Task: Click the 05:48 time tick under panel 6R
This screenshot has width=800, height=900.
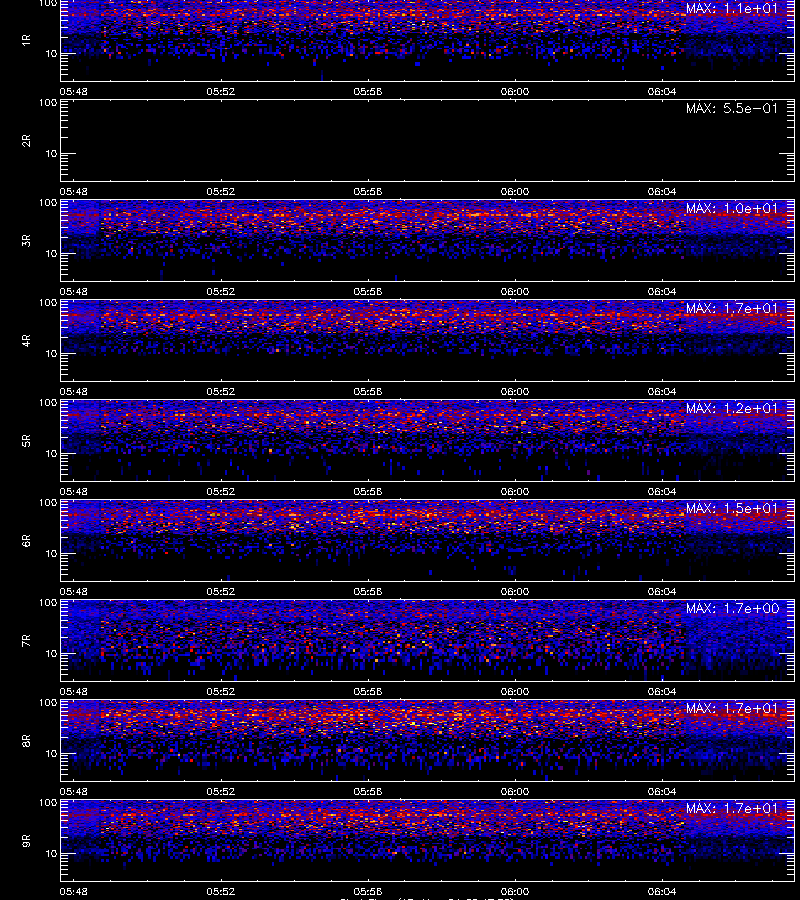Action: tap(73, 591)
